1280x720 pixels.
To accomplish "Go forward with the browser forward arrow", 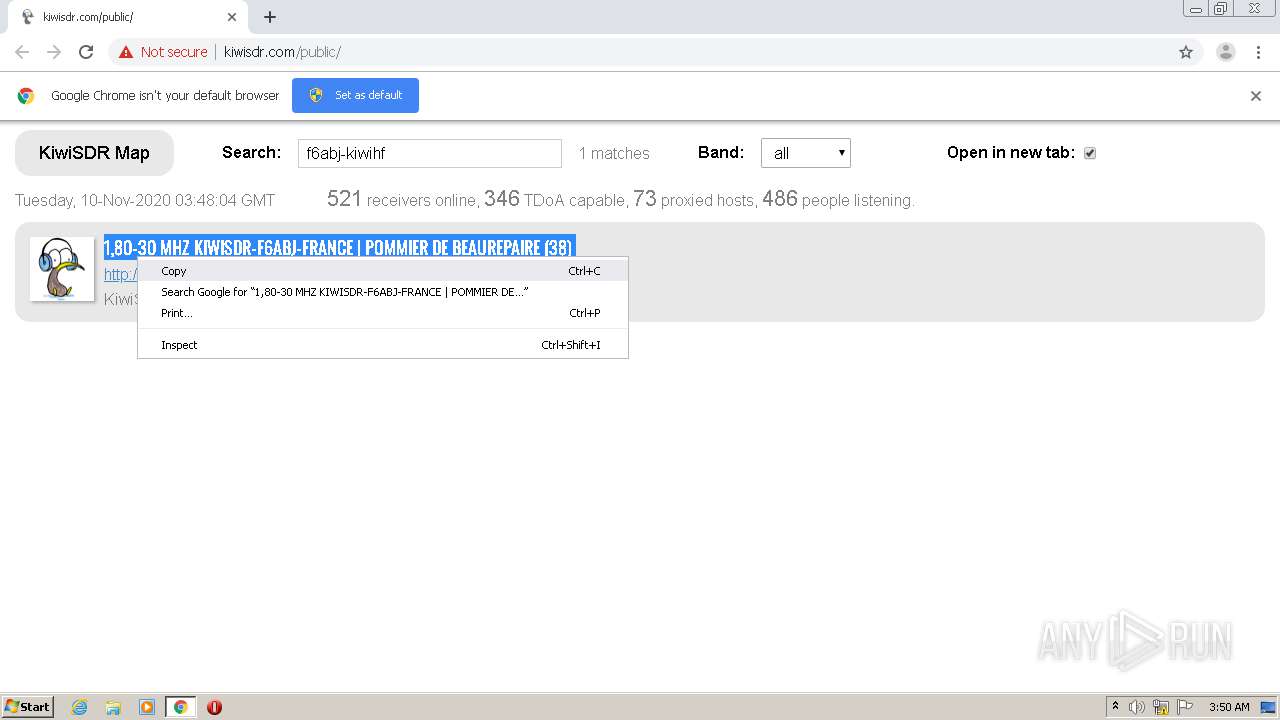I will [54, 52].
